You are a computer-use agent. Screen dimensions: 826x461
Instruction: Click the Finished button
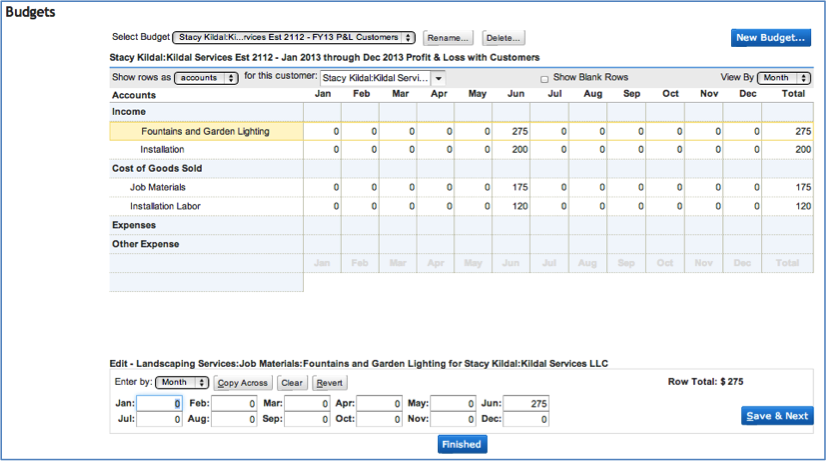(x=462, y=444)
